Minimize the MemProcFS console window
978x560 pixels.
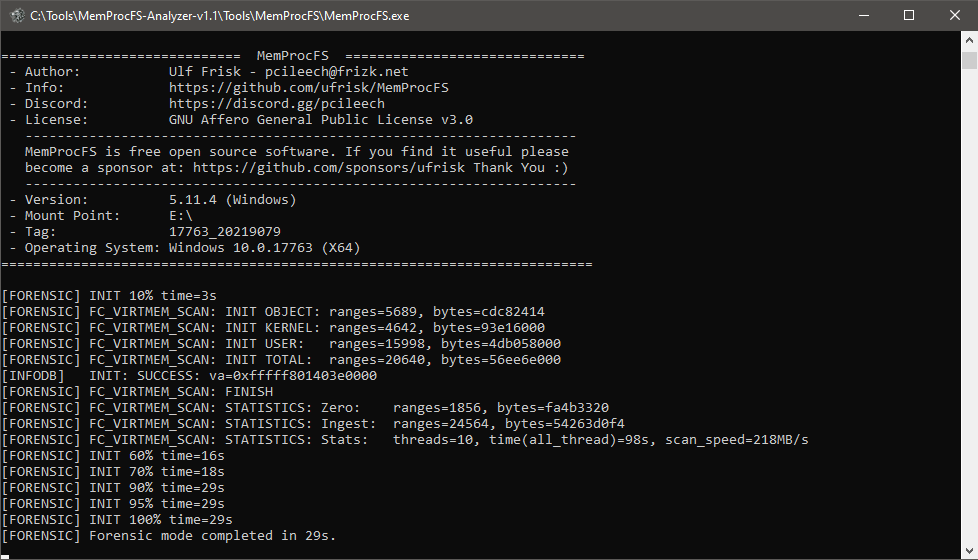tap(862, 15)
